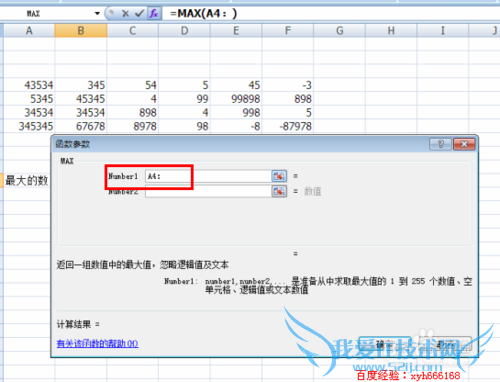Viewport: 500px width, 382px height.
Task: Click the cancel X icon in formula bar
Action: [125, 14]
